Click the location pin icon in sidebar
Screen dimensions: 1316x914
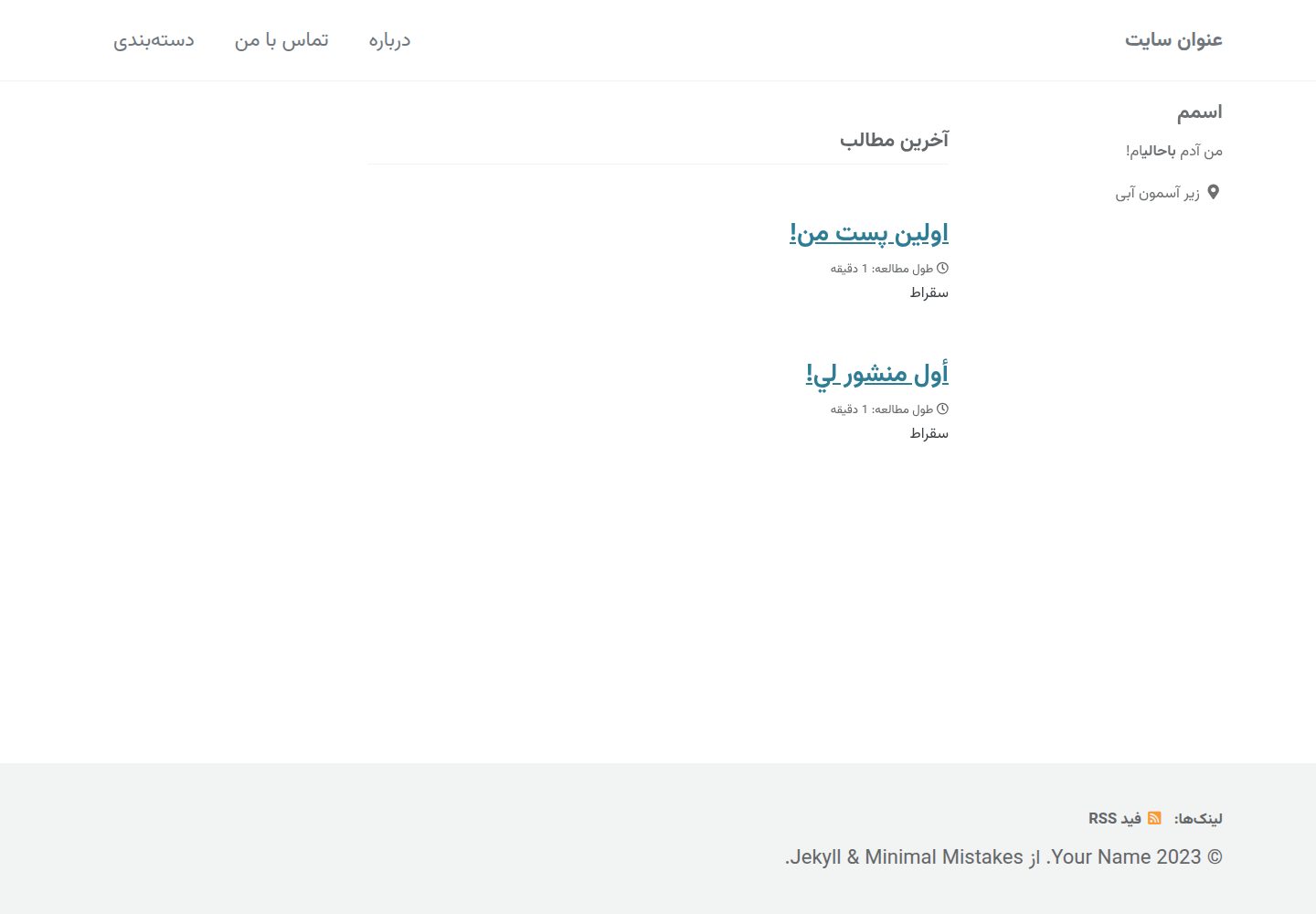point(1214,192)
